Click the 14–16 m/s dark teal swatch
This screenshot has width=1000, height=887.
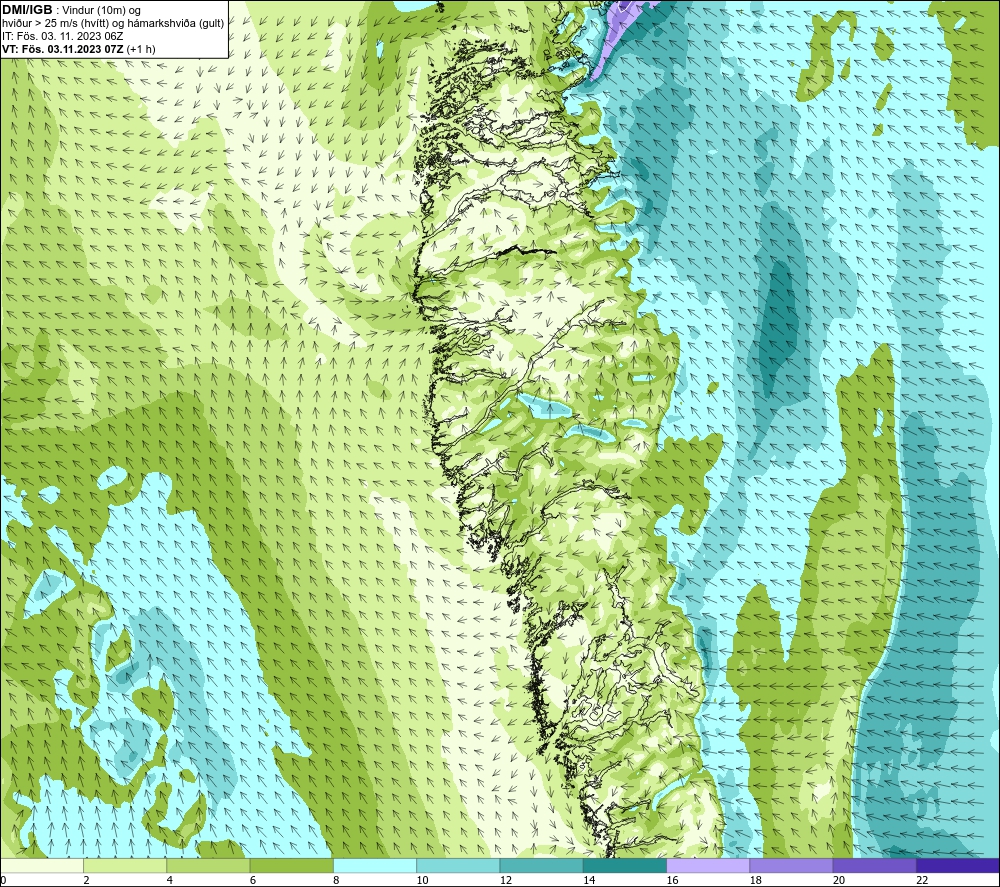coord(625,865)
